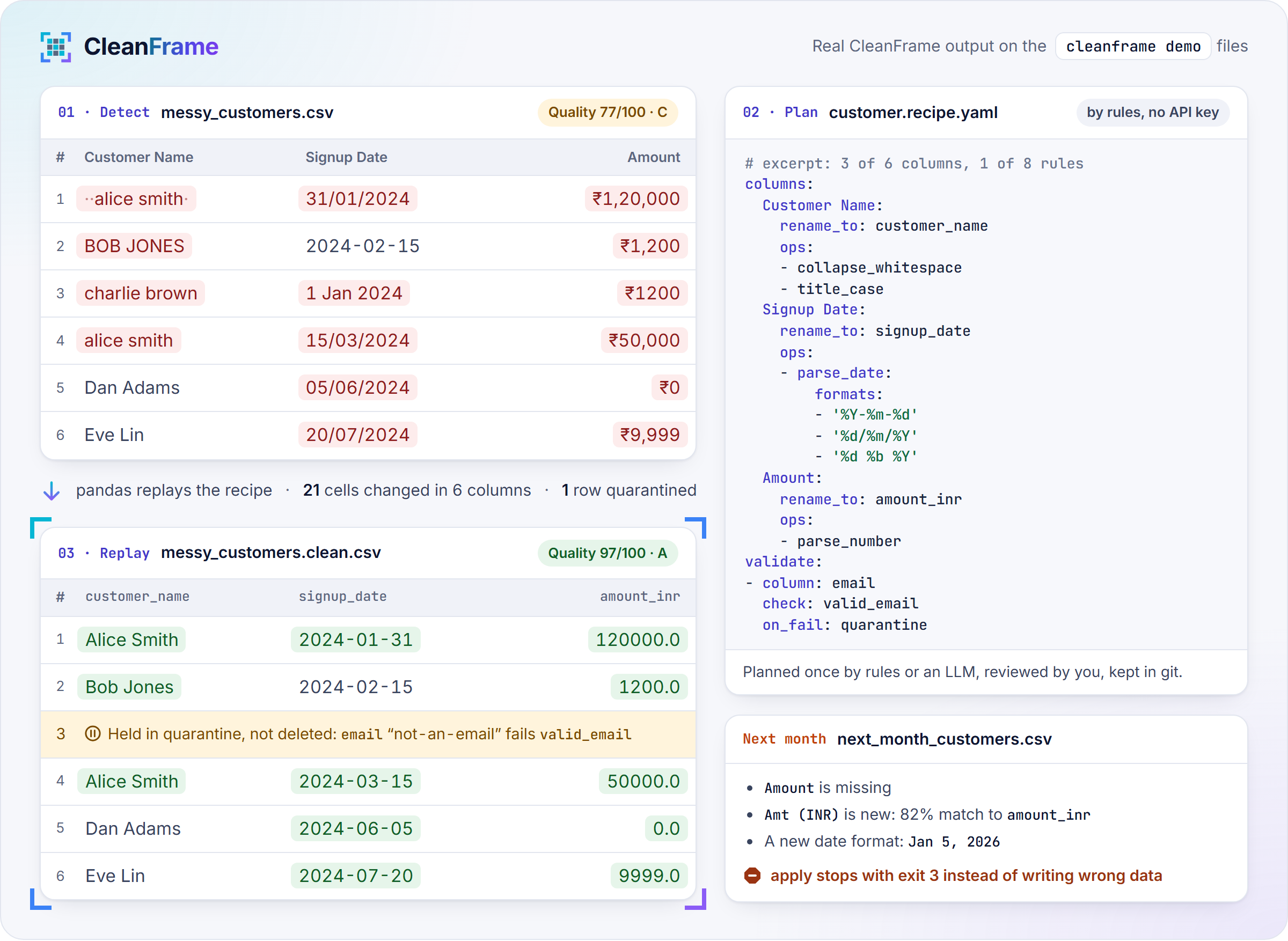The height and width of the screenshot is (941, 1288).
Task: Click the red stop icon beside 'apply stops'
Action: tap(752, 876)
